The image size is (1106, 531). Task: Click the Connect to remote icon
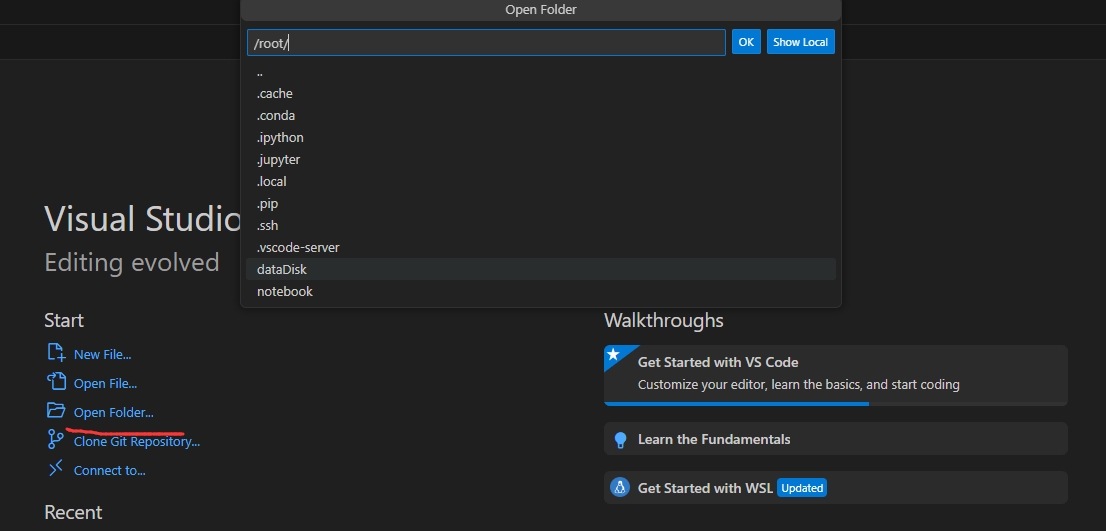tap(56, 469)
